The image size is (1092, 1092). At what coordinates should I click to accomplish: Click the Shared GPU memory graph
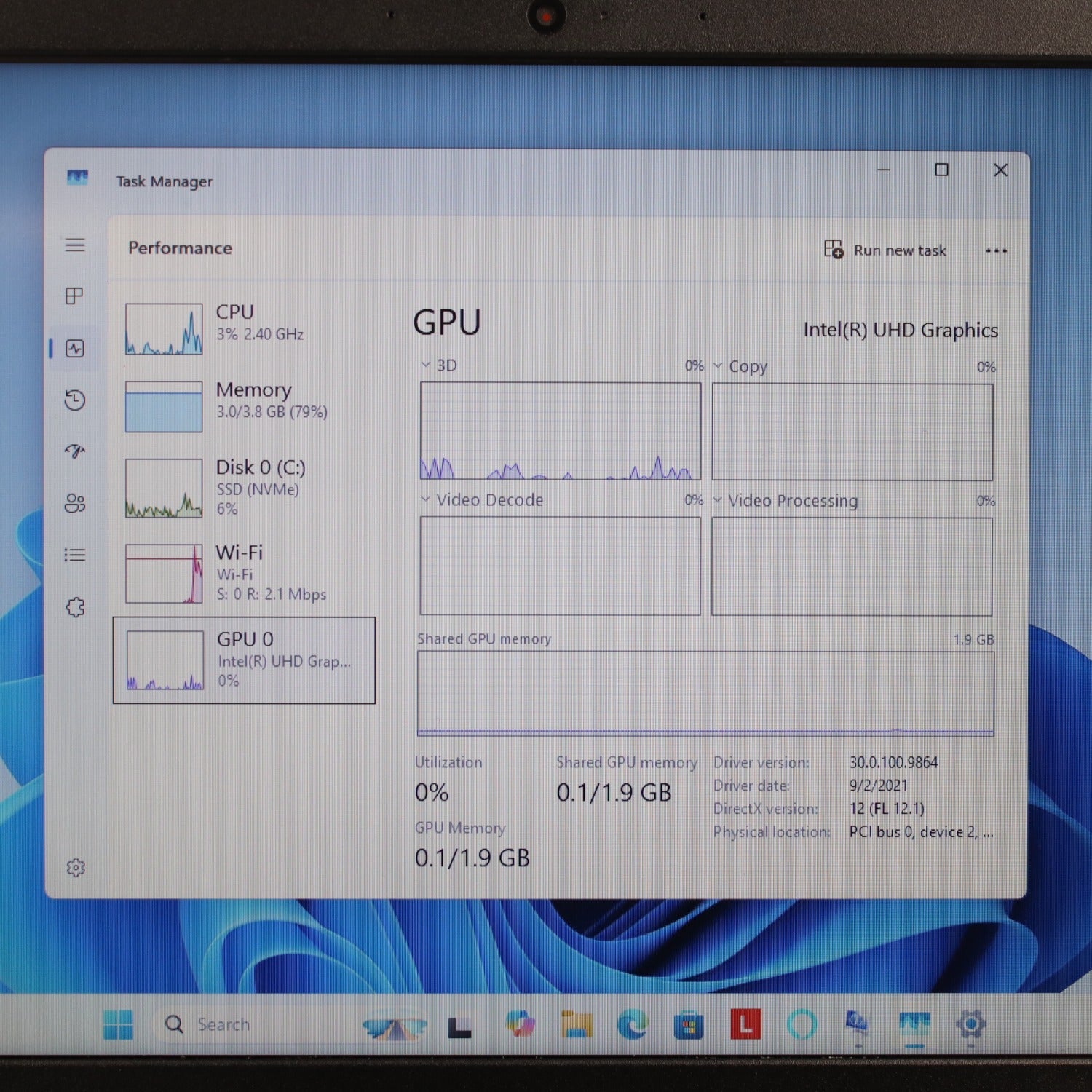pos(705,693)
